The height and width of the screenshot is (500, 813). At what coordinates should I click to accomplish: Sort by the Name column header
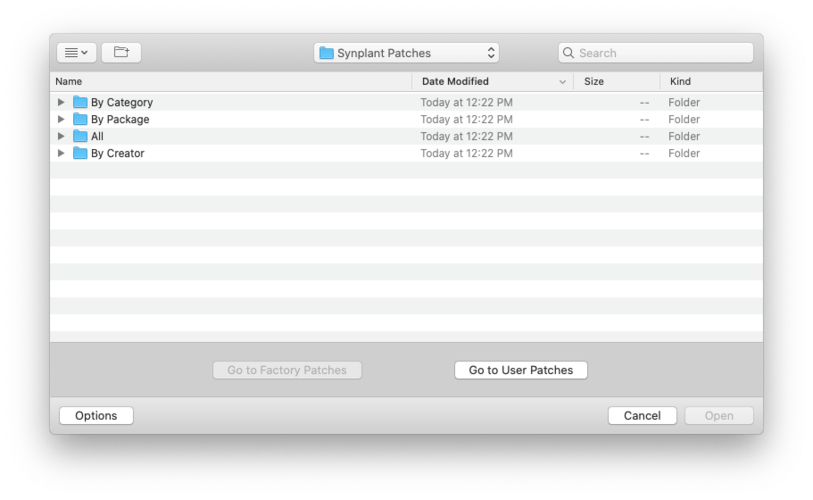pos(69,81)
